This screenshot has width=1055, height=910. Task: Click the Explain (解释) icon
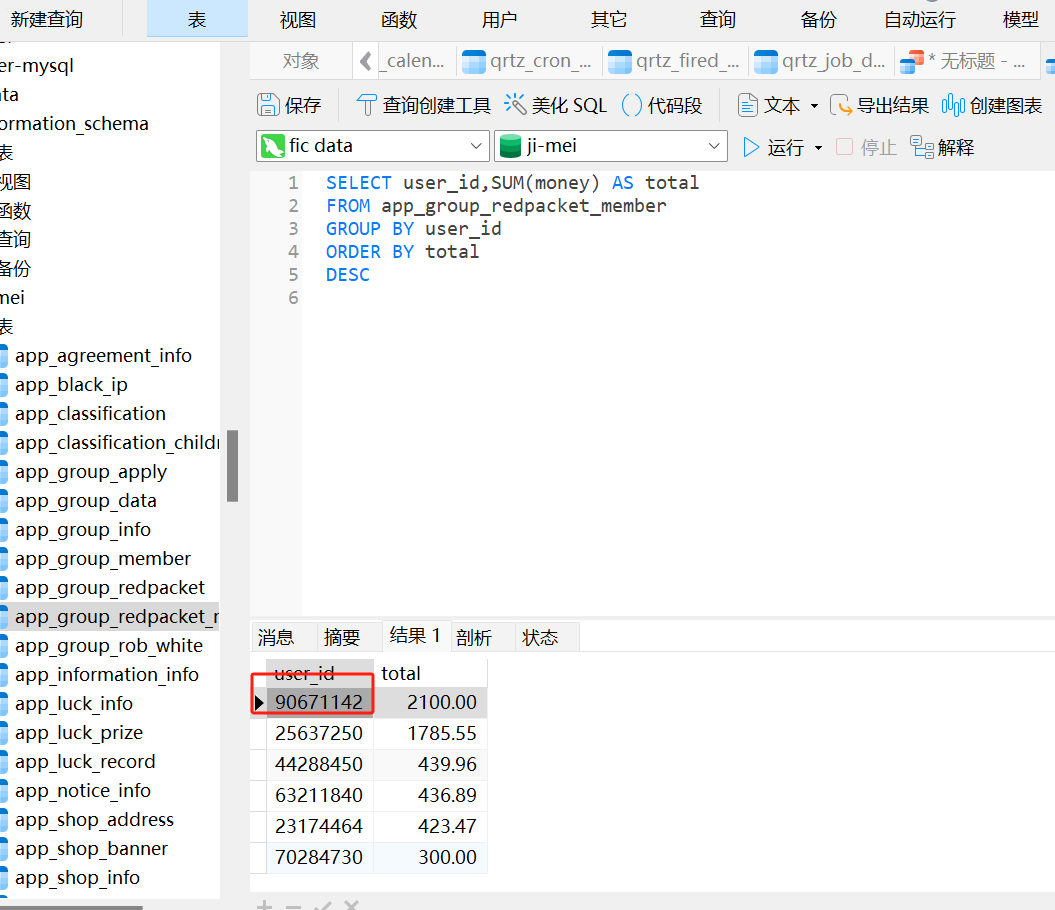point(921,147)
